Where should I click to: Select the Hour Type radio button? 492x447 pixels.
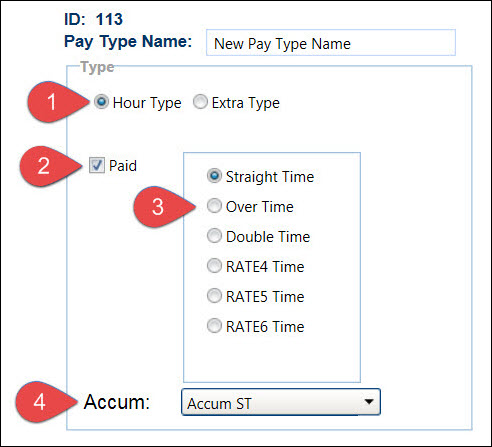click(x=101, y=102)
